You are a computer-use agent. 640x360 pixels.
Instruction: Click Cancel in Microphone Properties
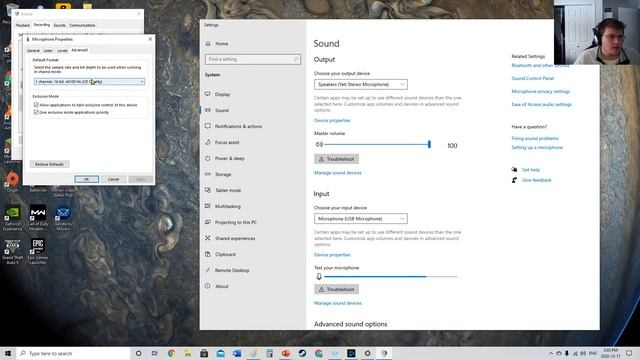(113, 179)
